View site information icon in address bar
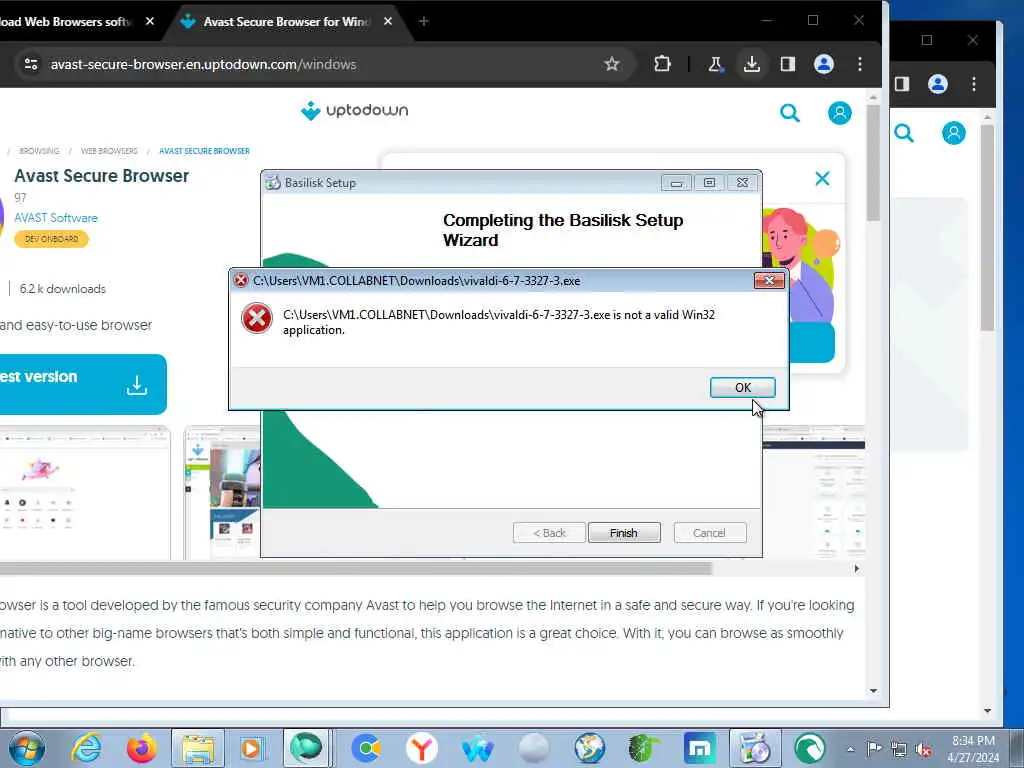The height and width of the screenshot is (768, 1024). [x=31, y=64]
